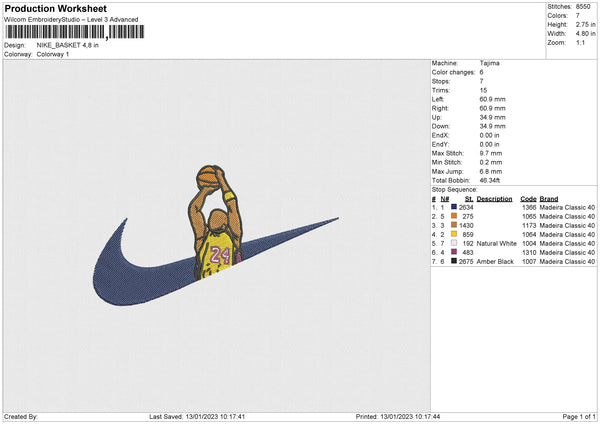This screenshot has width=600, height=424.
Task: Click the orange swatch next to 275 stitches
Action: (x=454, y=216)
